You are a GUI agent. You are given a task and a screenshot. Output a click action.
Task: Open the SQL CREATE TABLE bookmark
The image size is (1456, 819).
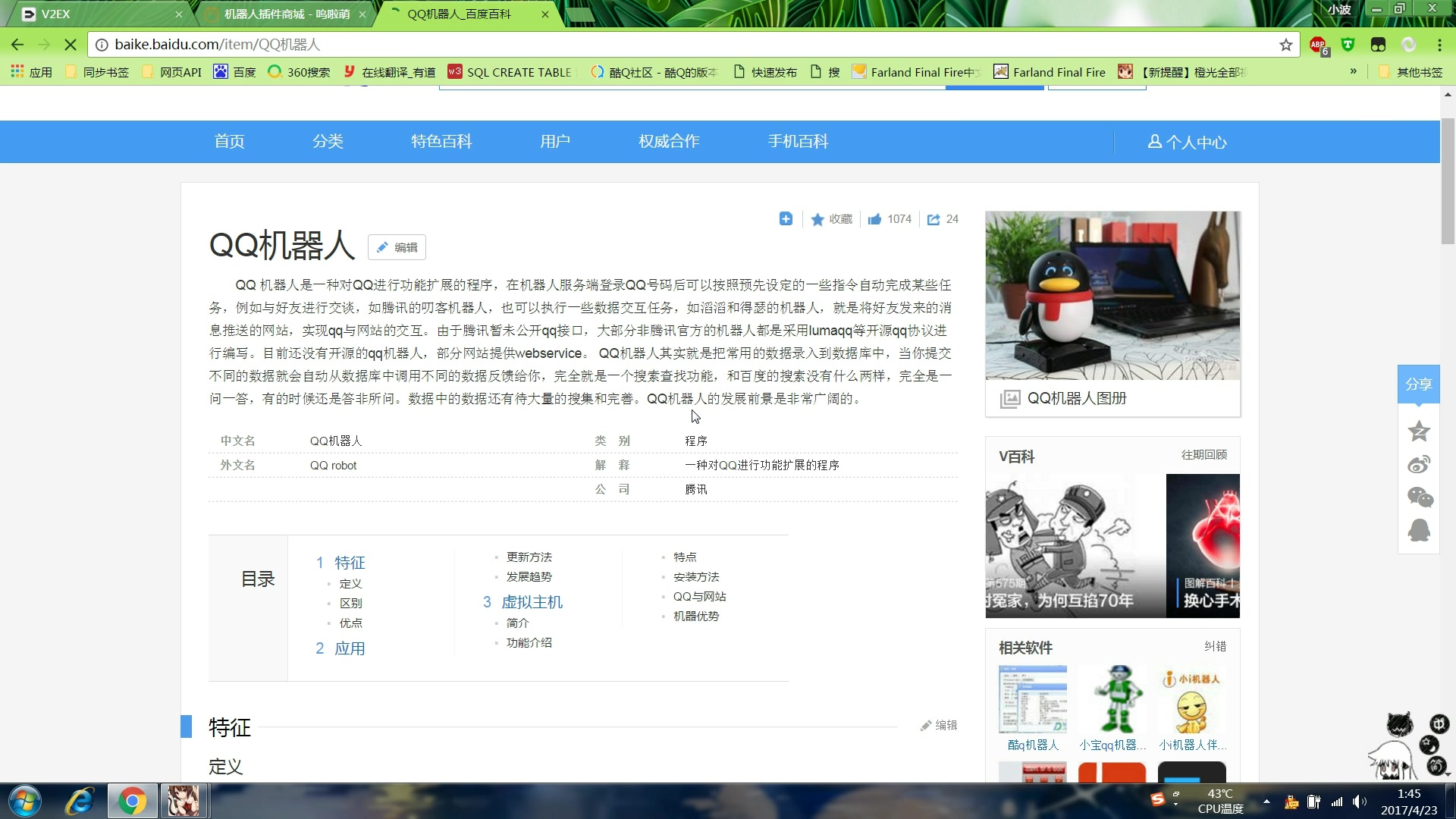tap(510, 72)
